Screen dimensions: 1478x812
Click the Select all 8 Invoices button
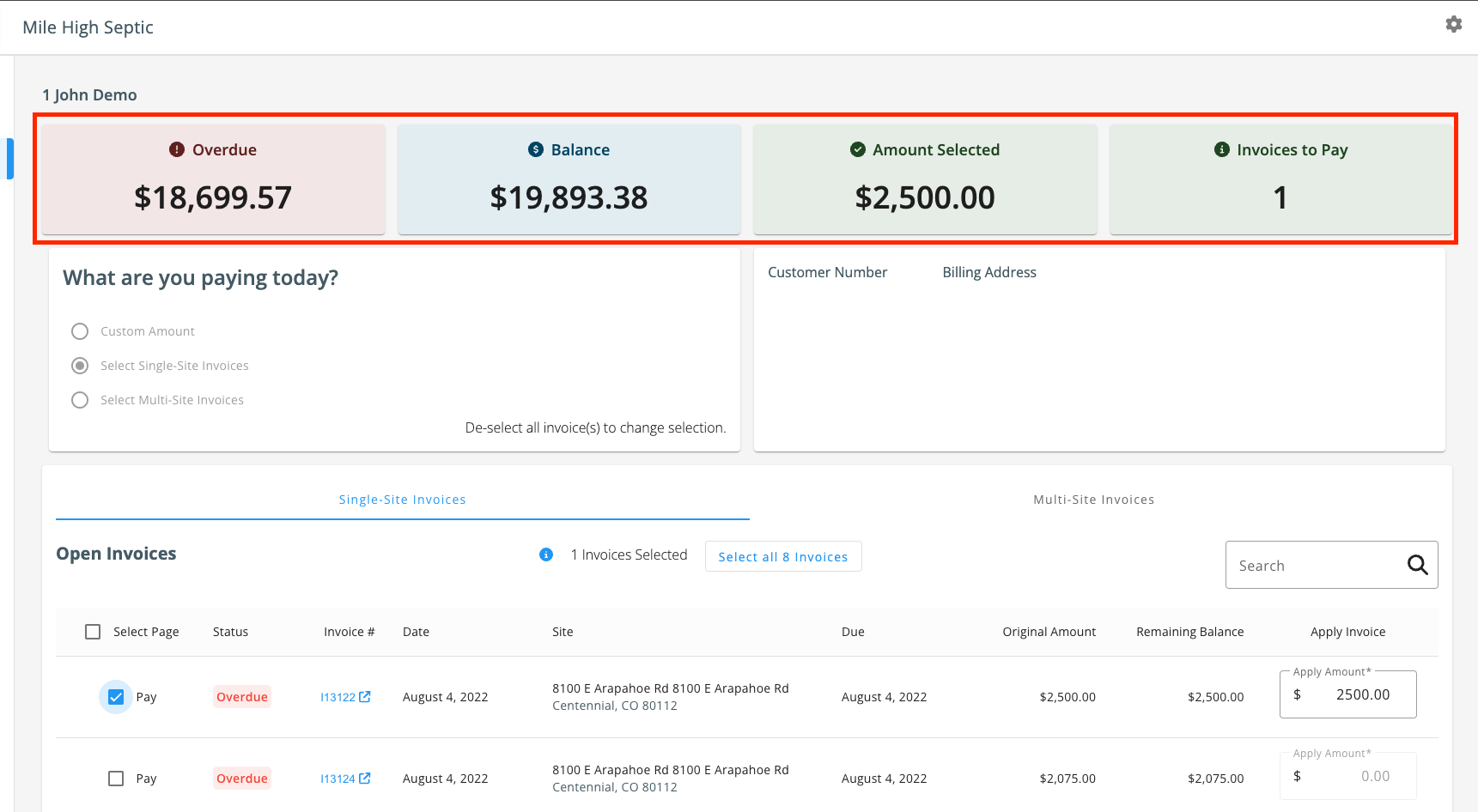click(783, 556)
